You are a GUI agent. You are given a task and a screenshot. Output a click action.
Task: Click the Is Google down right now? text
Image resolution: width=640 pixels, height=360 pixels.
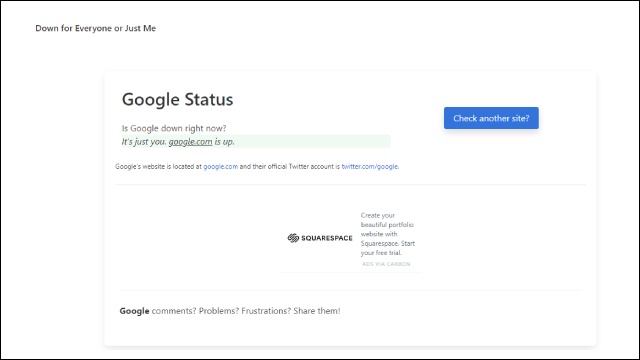click(174, 128)
